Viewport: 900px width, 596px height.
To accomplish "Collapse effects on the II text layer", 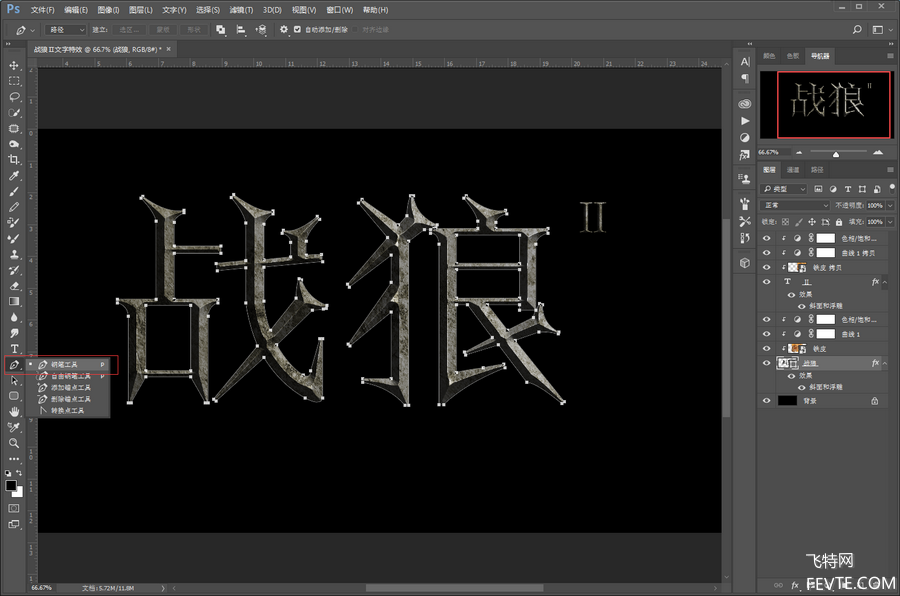I will click(x=885, y=282).
